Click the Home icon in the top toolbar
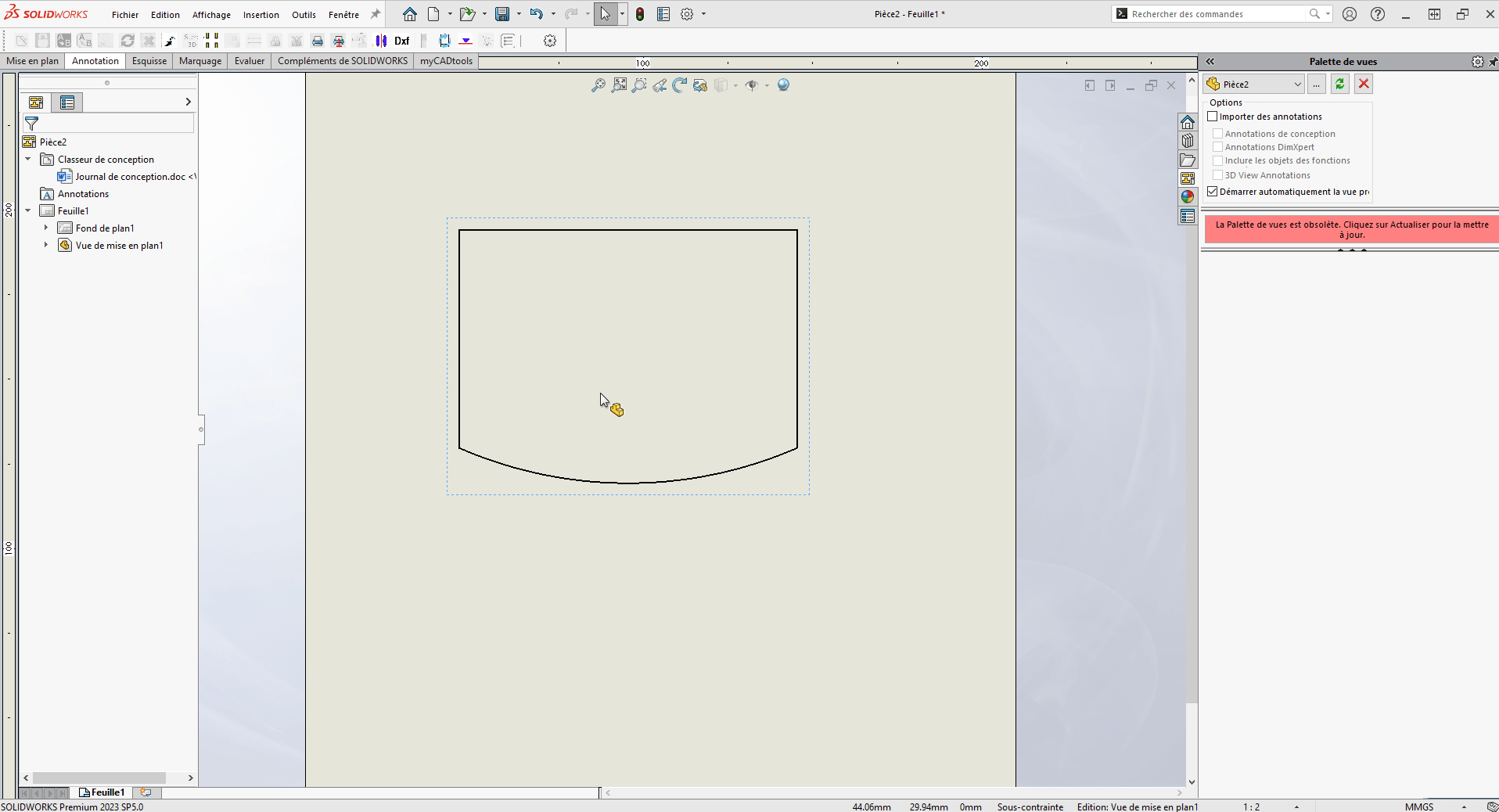Image resolution: width=1499 pixels, height=812 pixels. tap(410, 14)
